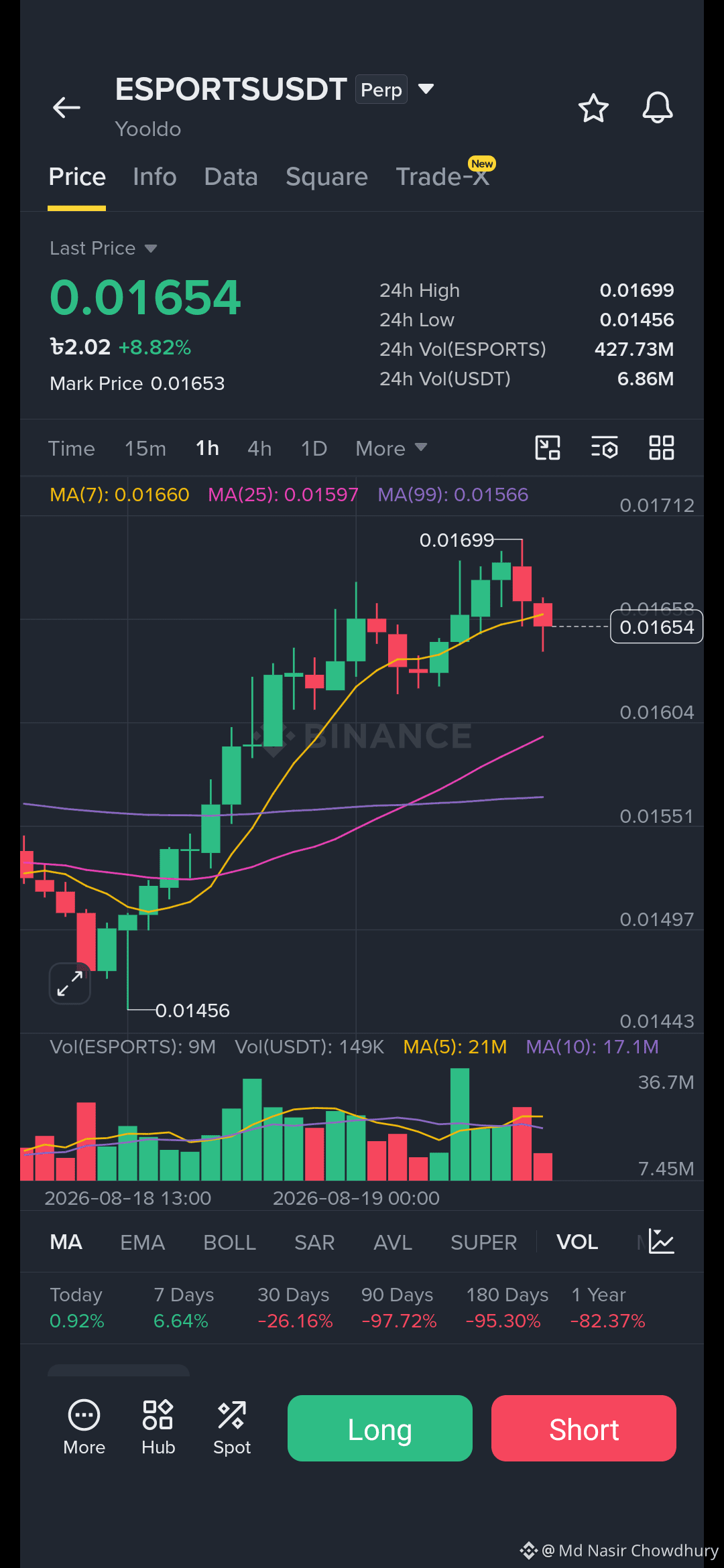Tap the MA(99) value label
Screen dimensions: 724x1568
coord(453,495)
